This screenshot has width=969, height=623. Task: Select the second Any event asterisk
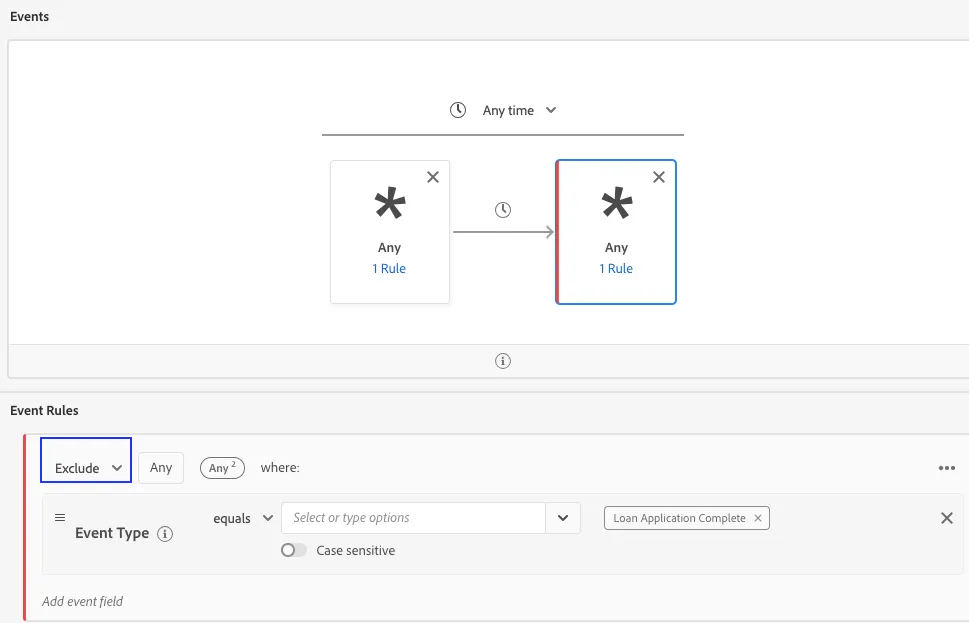click(617, 203)
